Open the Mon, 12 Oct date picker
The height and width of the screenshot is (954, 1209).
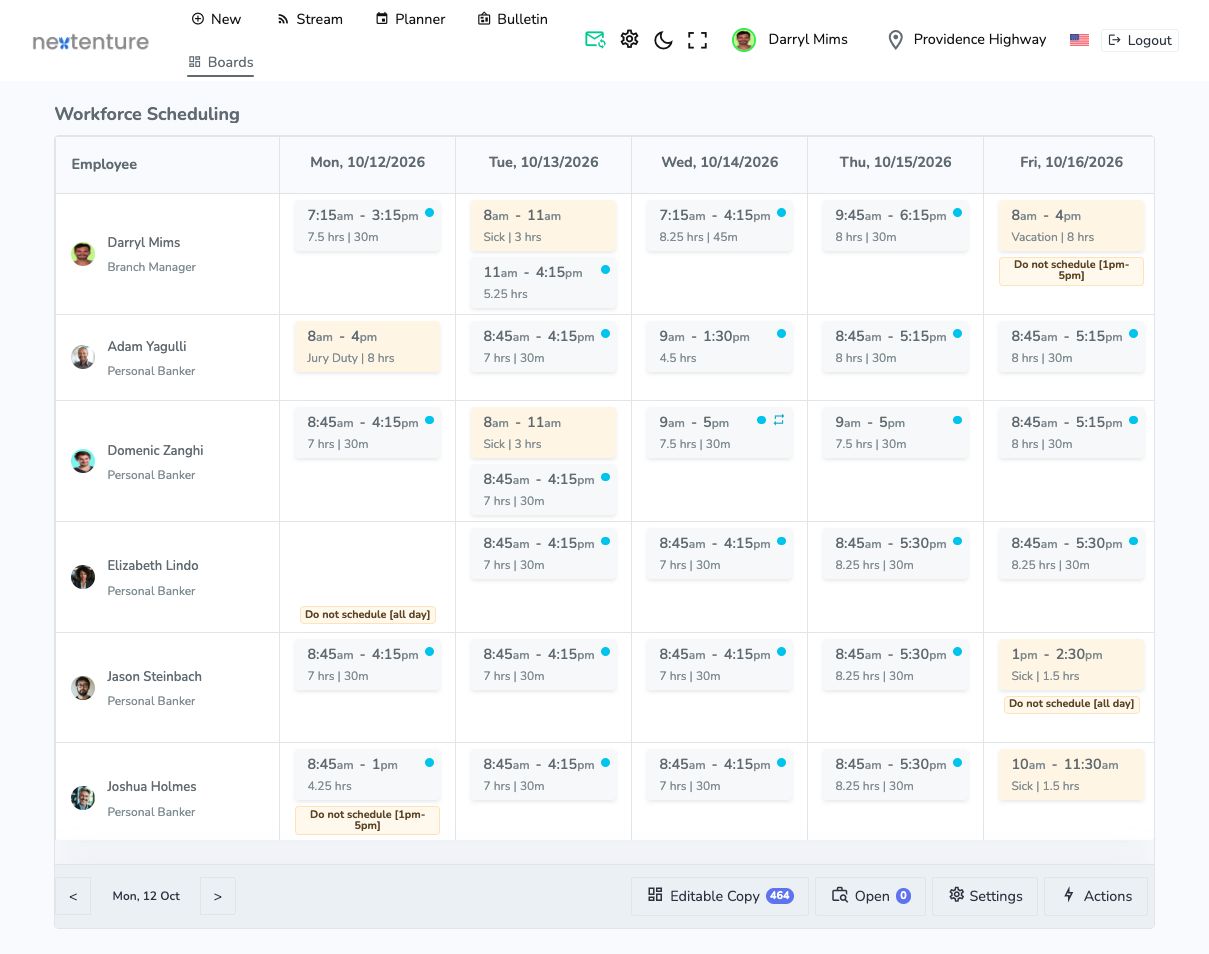tap(146, 896)
